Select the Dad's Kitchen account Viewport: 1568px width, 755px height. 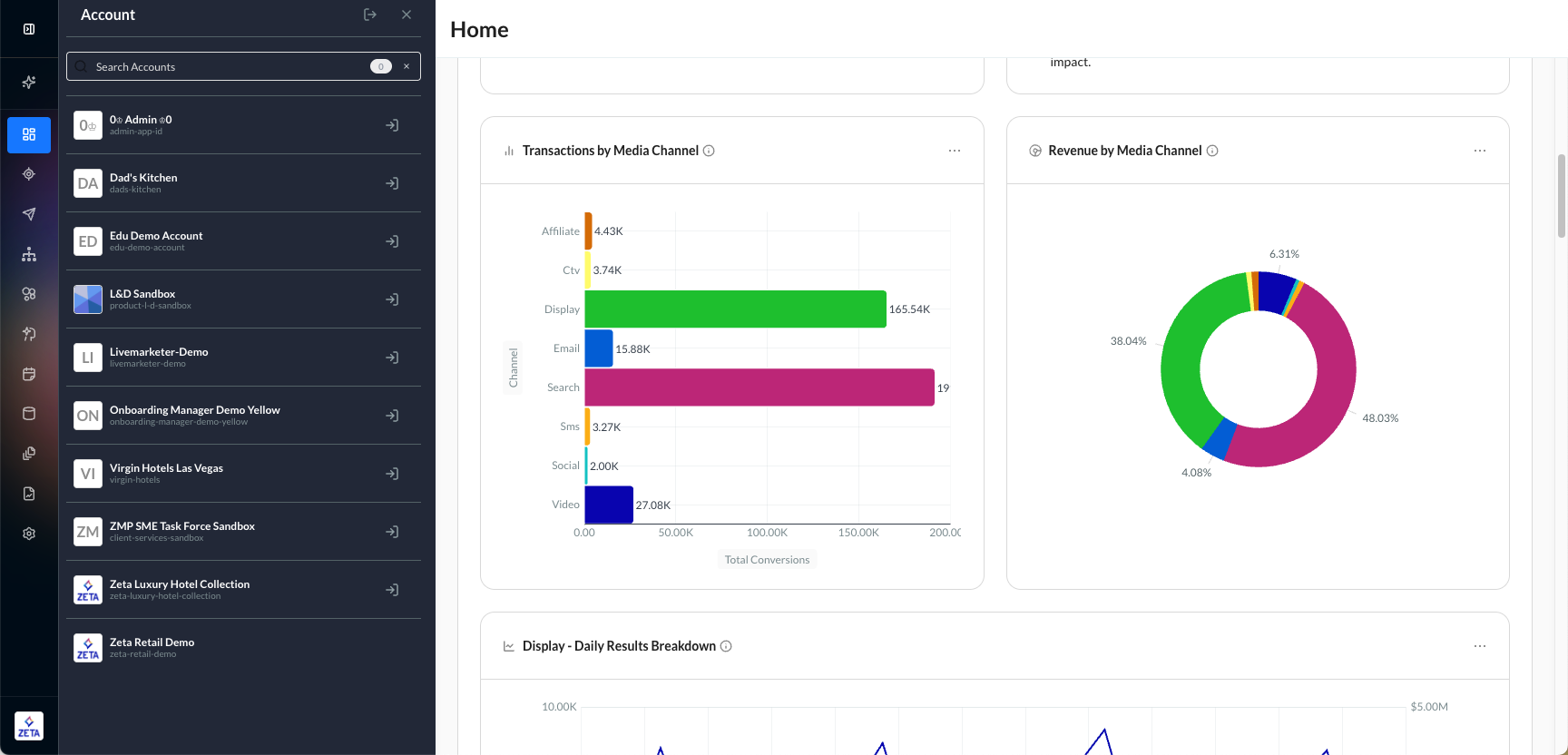143,182
